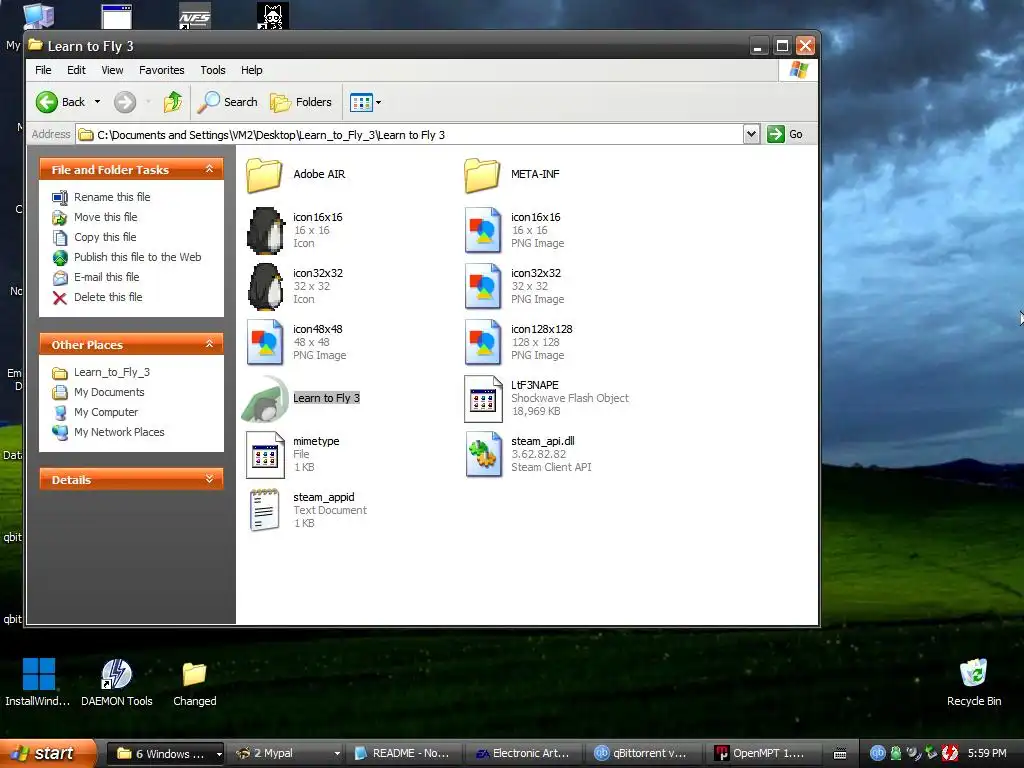Select icon128x128 PNG Image file

(x=483, y=342)
